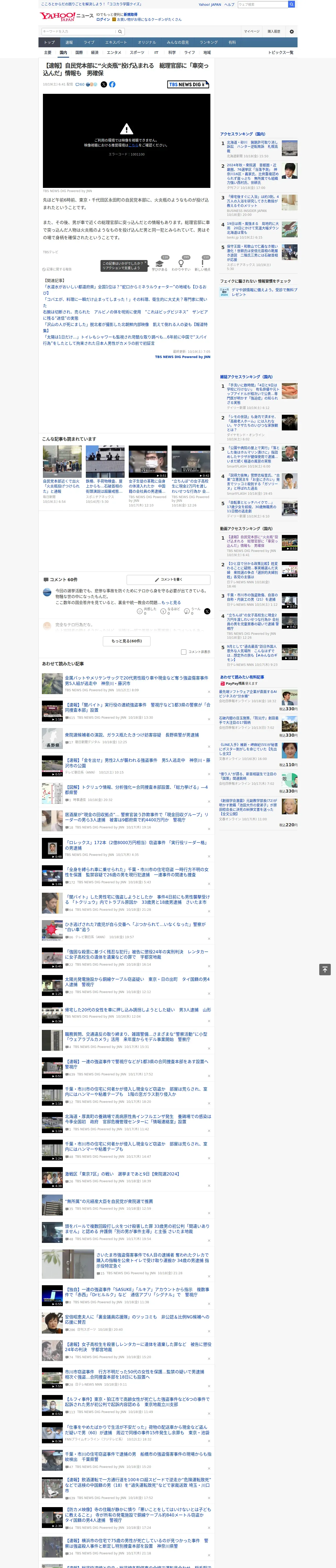This screenshot has height=1568, width=336.
Task: Open article 衆院選「東京7区」の戦い
Action: (122, 1174)
